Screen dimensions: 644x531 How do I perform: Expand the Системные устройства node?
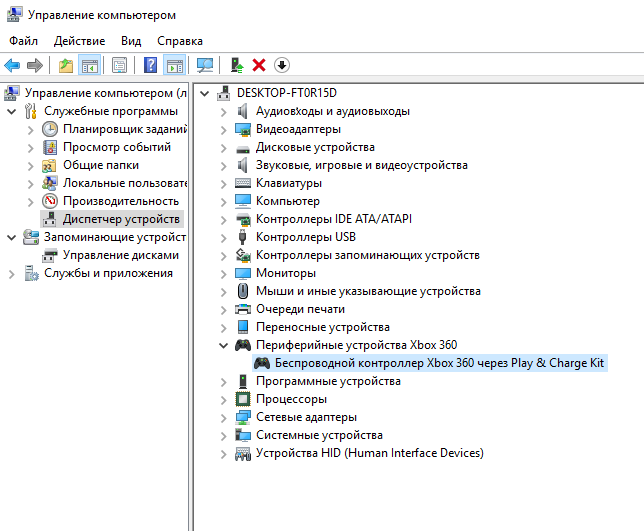click(223, 436)
